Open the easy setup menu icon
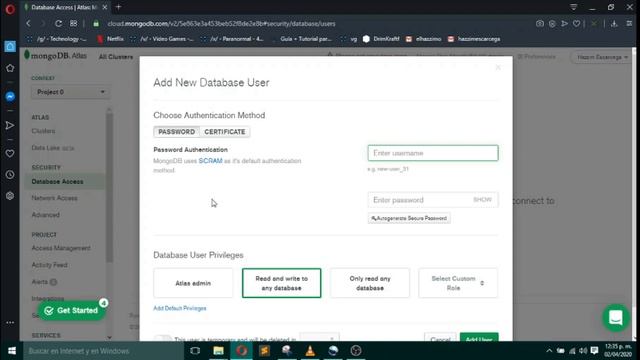The width and height of the screenshot is (640, 360). coord(629,24)
